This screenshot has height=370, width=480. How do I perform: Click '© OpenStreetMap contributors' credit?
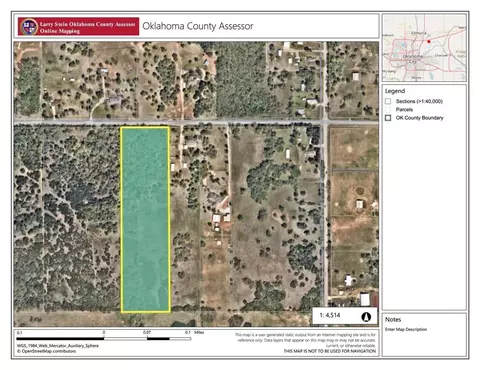46,351
